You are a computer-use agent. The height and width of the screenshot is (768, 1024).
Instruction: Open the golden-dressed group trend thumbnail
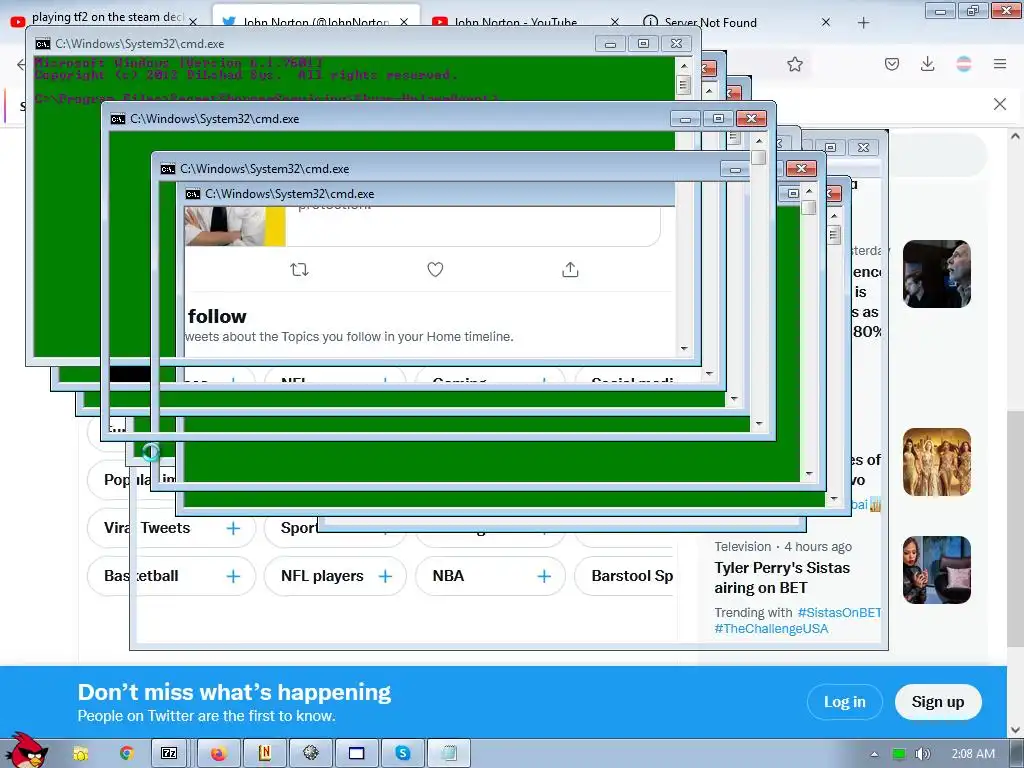936,462
